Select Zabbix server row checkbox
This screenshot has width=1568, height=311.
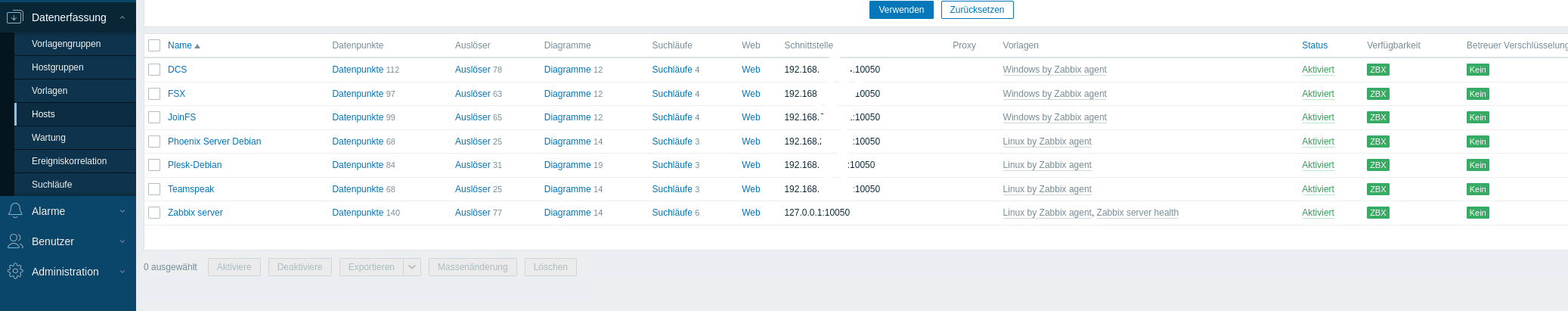154,213
